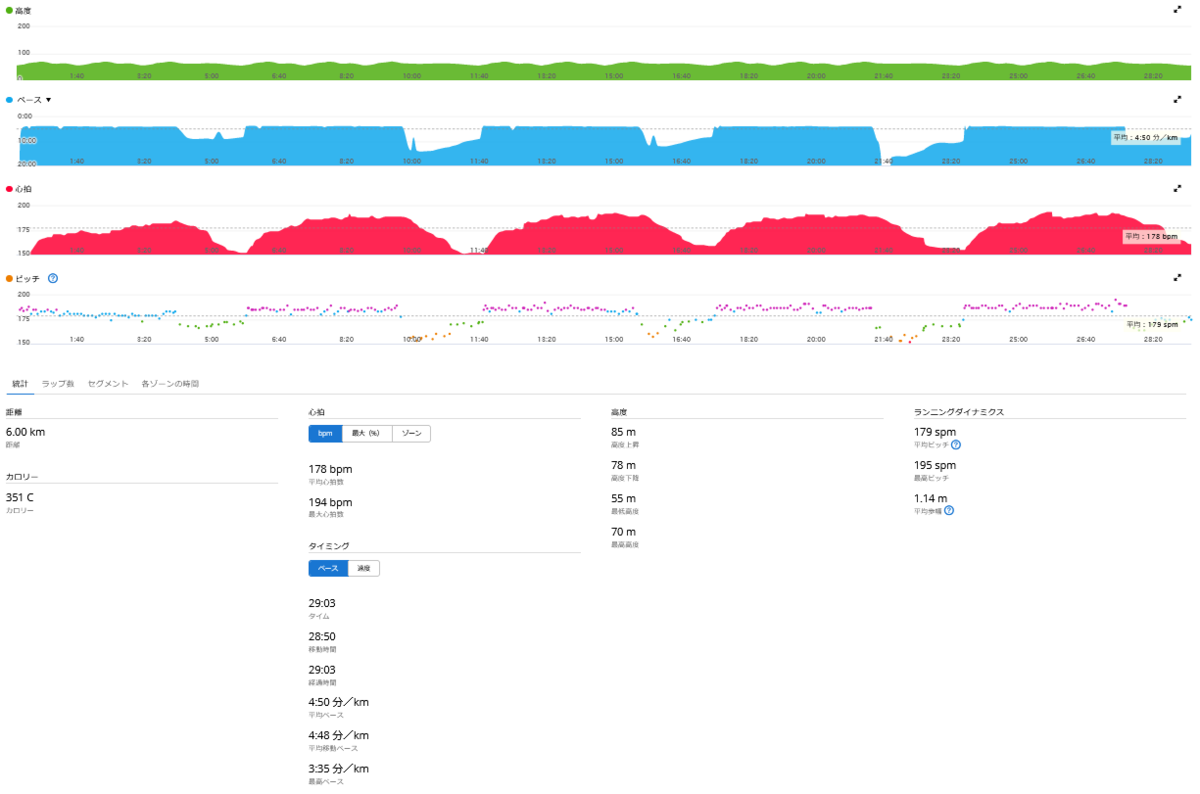Screen dimensions: 1200x794
Task: Click the 194 bpm max heart rate value
Action: click(x=330, y=502)
